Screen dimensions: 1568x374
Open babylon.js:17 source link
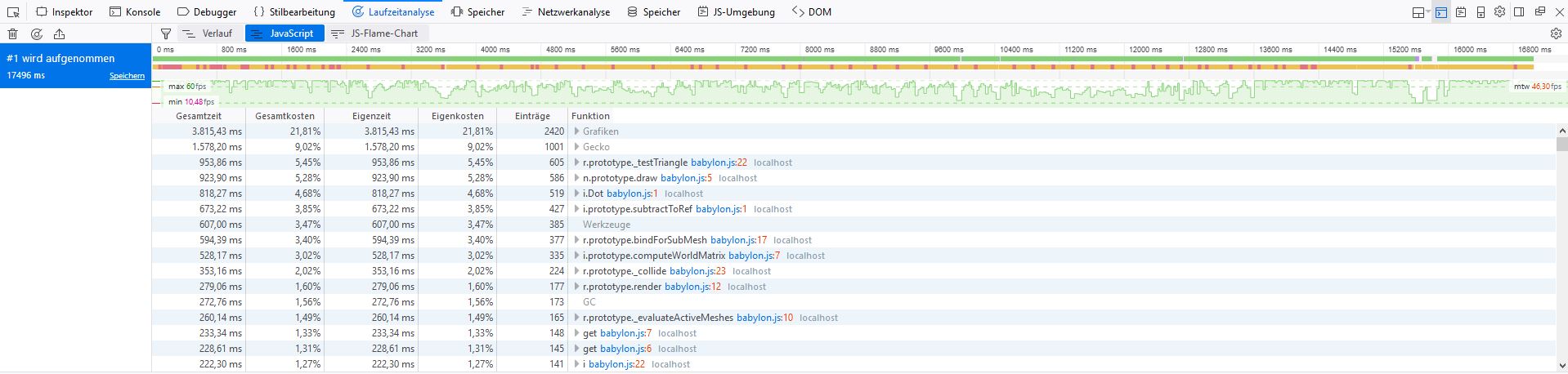pyautogui.click(x=738, y=240)
